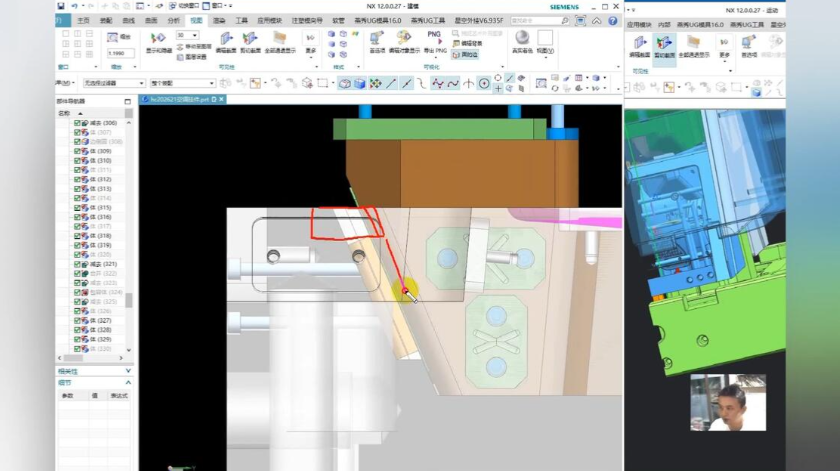
Task: Click the selection filter yellow arrow icon
Action: point(255,83)
